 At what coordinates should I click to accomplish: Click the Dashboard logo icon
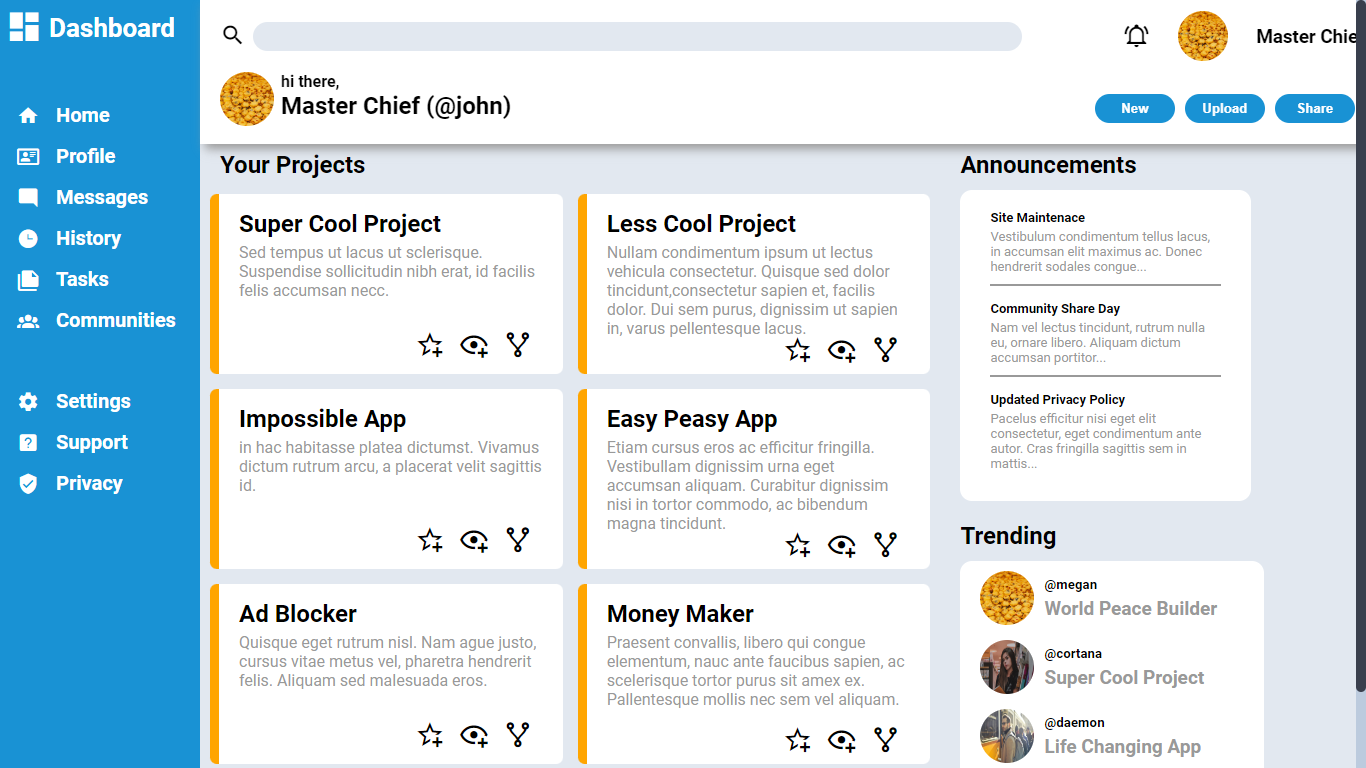point(24,28)
